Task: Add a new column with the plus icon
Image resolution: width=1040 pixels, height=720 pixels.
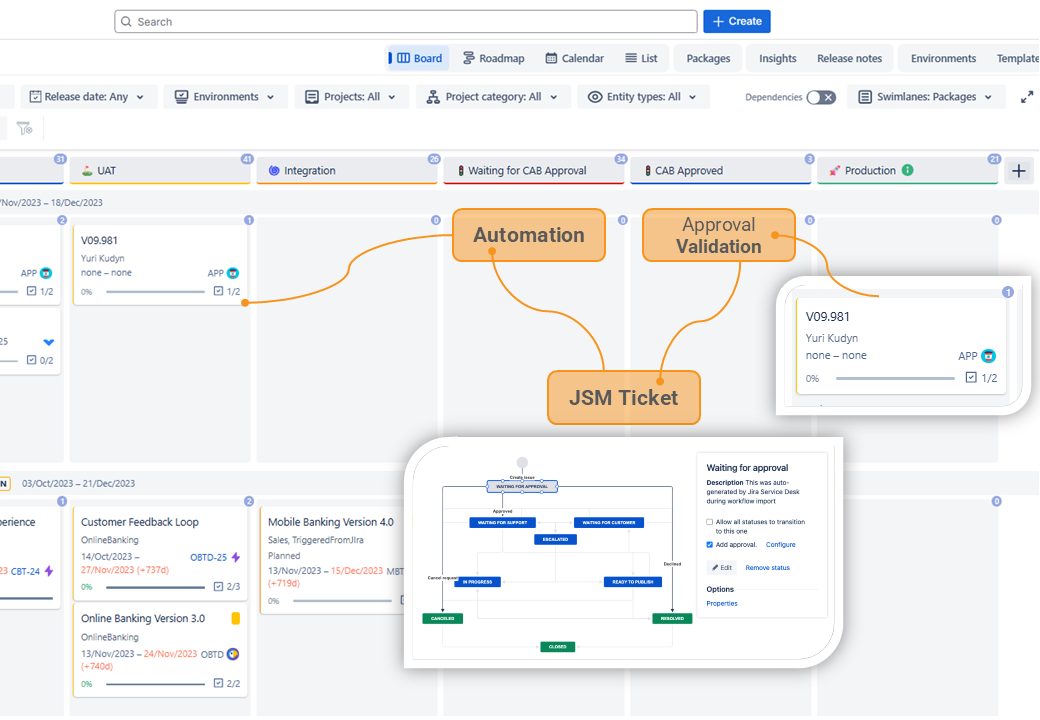Action: click(x=1018, y=170)
